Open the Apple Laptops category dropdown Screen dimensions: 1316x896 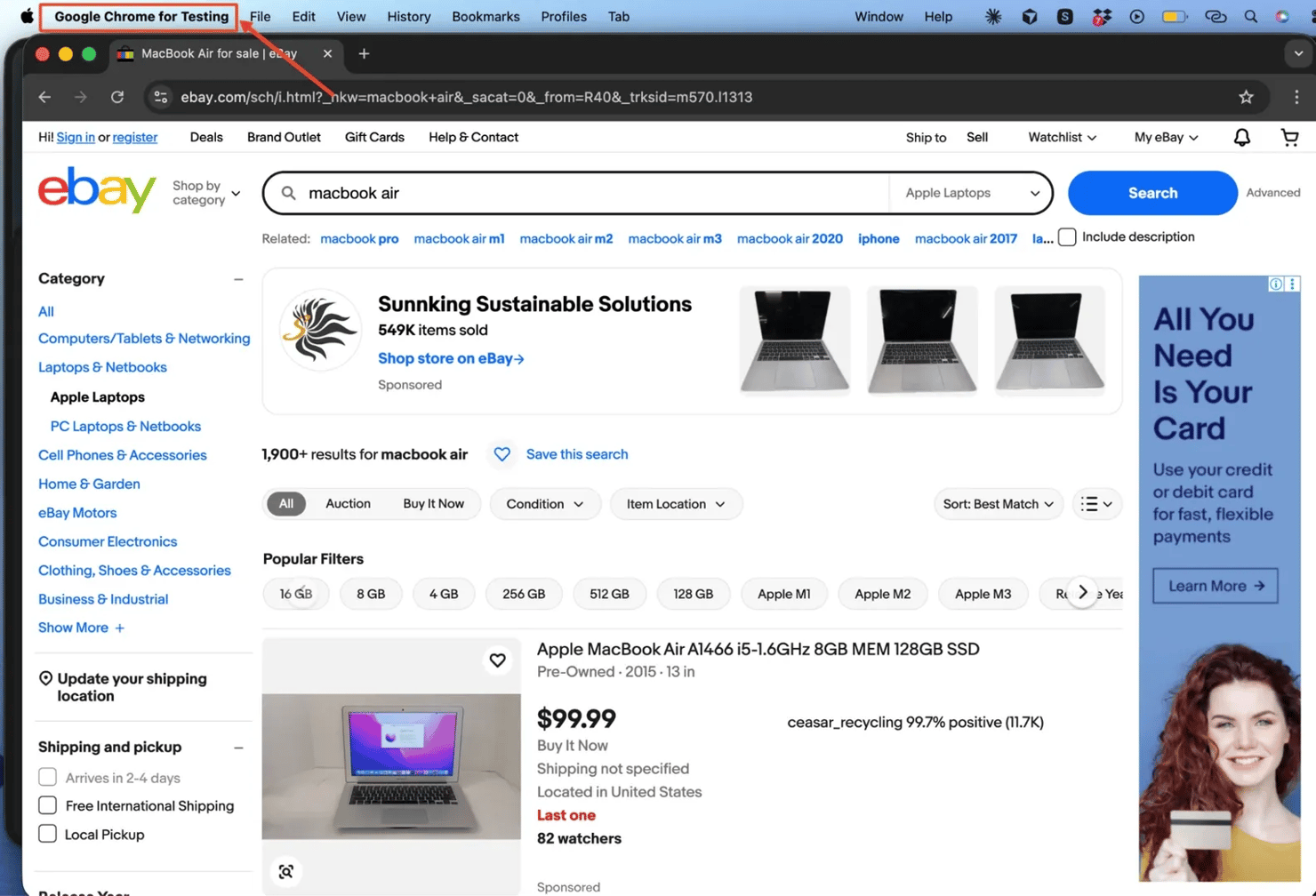click(971, 193)
